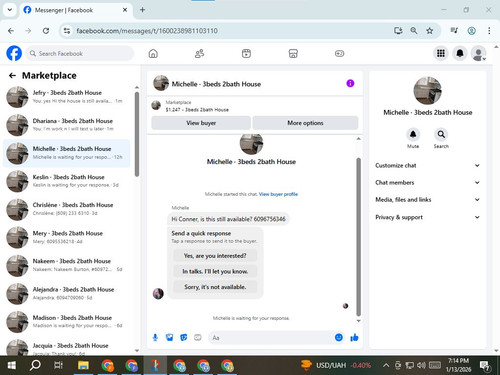Open Nakeem - 3beds 2bath House chat
Screen dimensions: 500x375
(x=67, y=265)
